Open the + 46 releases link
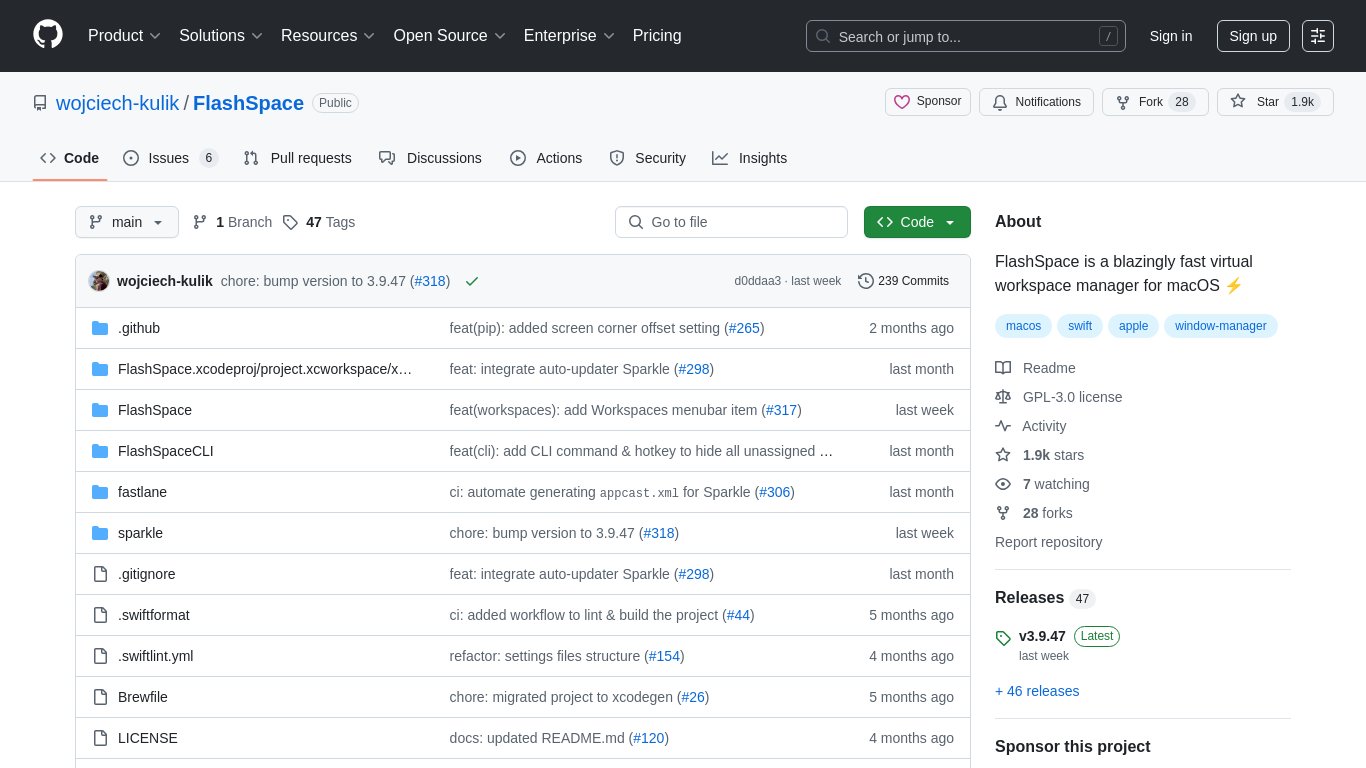Viewport: 1366px width, 768px height. (x=1037, y=691)
